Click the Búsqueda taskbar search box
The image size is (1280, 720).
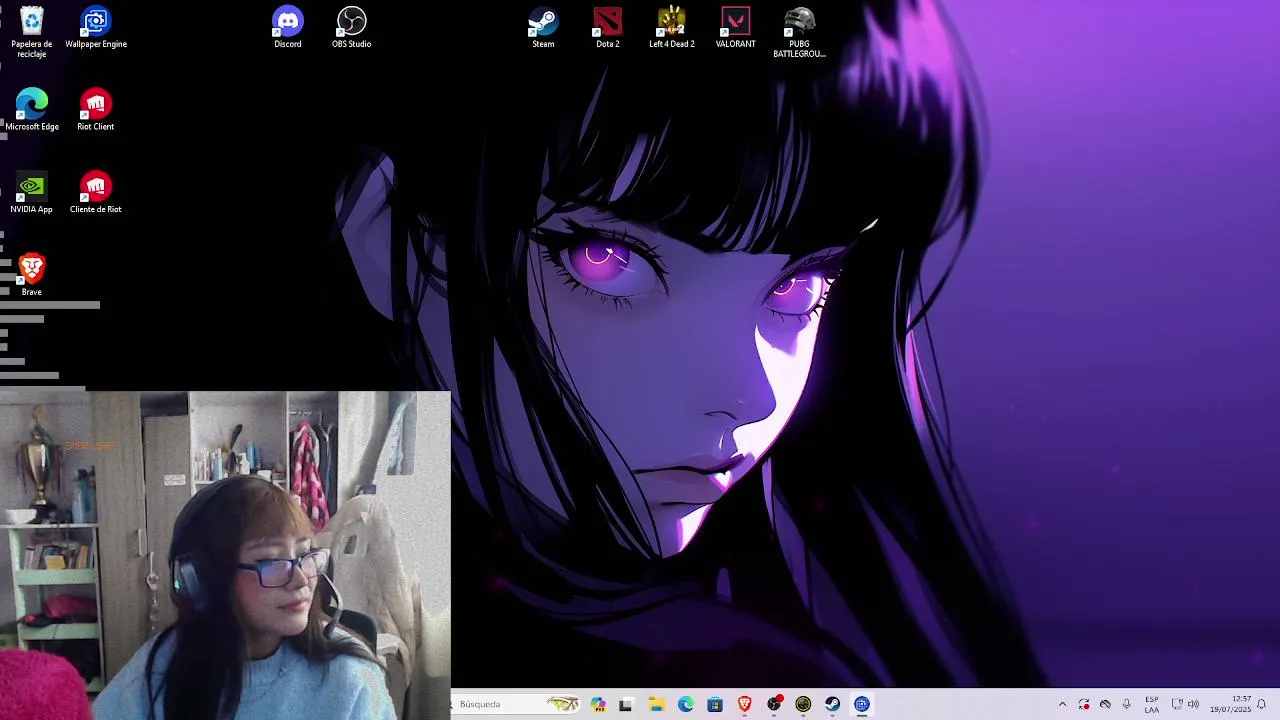517,704
